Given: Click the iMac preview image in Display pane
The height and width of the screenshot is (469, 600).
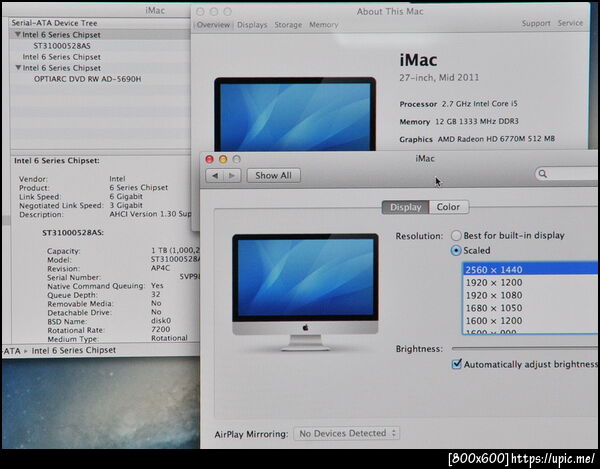Looking at the screenshot, I should coord(305,293).
